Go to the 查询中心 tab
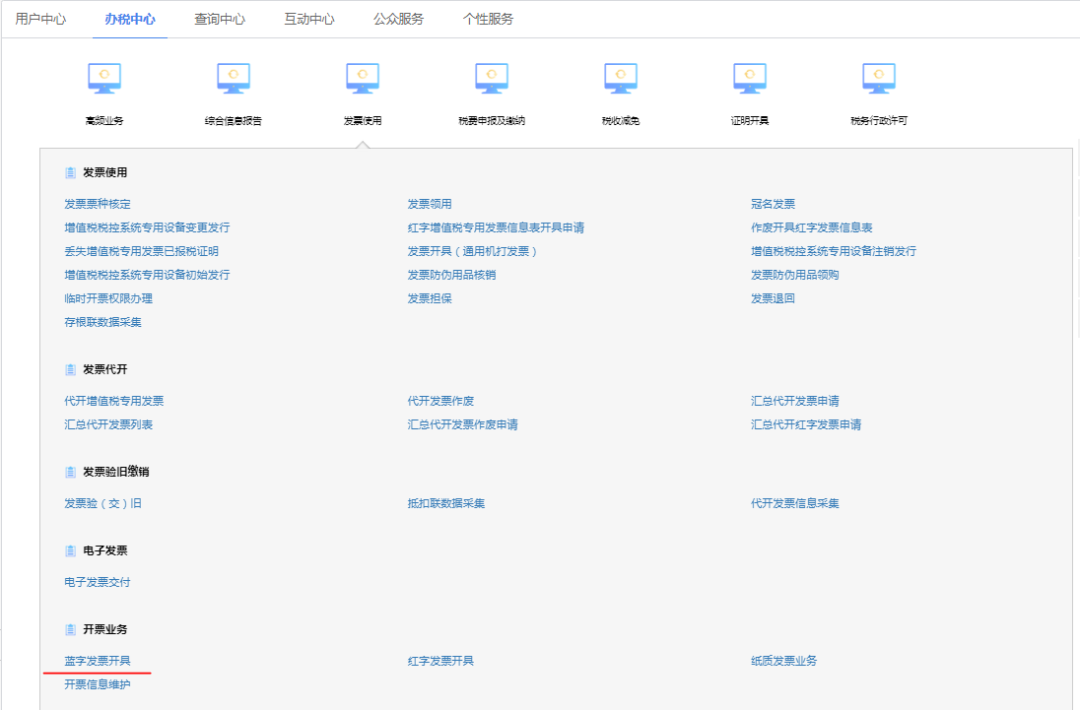This screenshot has height=710, width=1080. pos(220,19)
